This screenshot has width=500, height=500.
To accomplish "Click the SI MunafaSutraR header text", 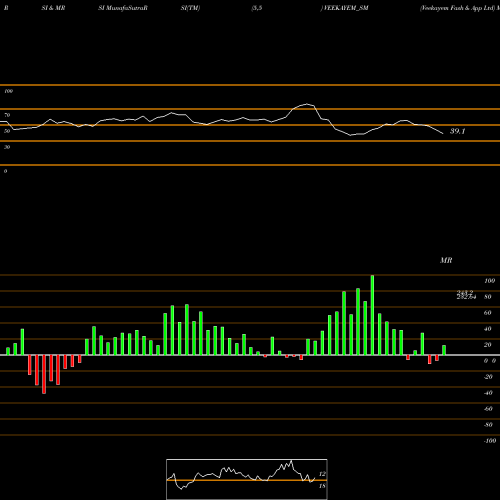I will coord(123,8).
